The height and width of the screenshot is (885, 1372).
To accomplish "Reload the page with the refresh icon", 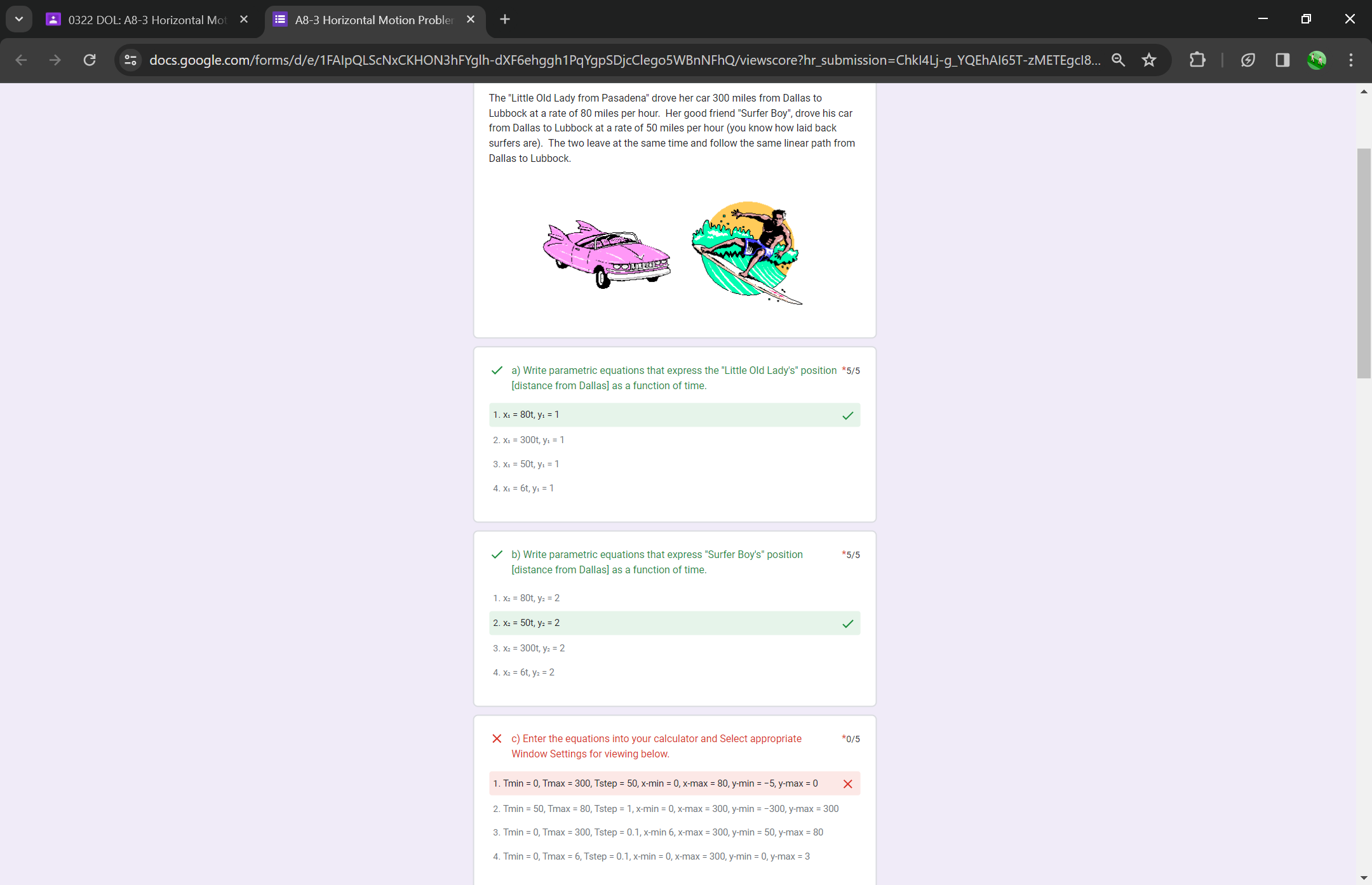I will [x=90, y=60].
